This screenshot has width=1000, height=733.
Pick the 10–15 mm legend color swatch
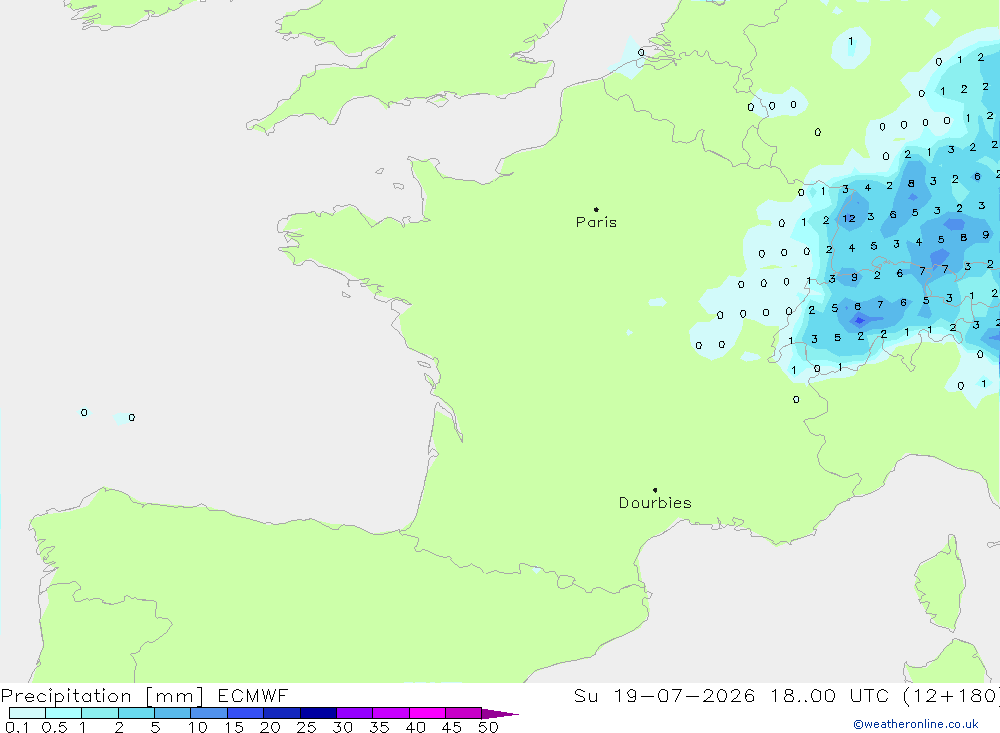pos(209,713)
